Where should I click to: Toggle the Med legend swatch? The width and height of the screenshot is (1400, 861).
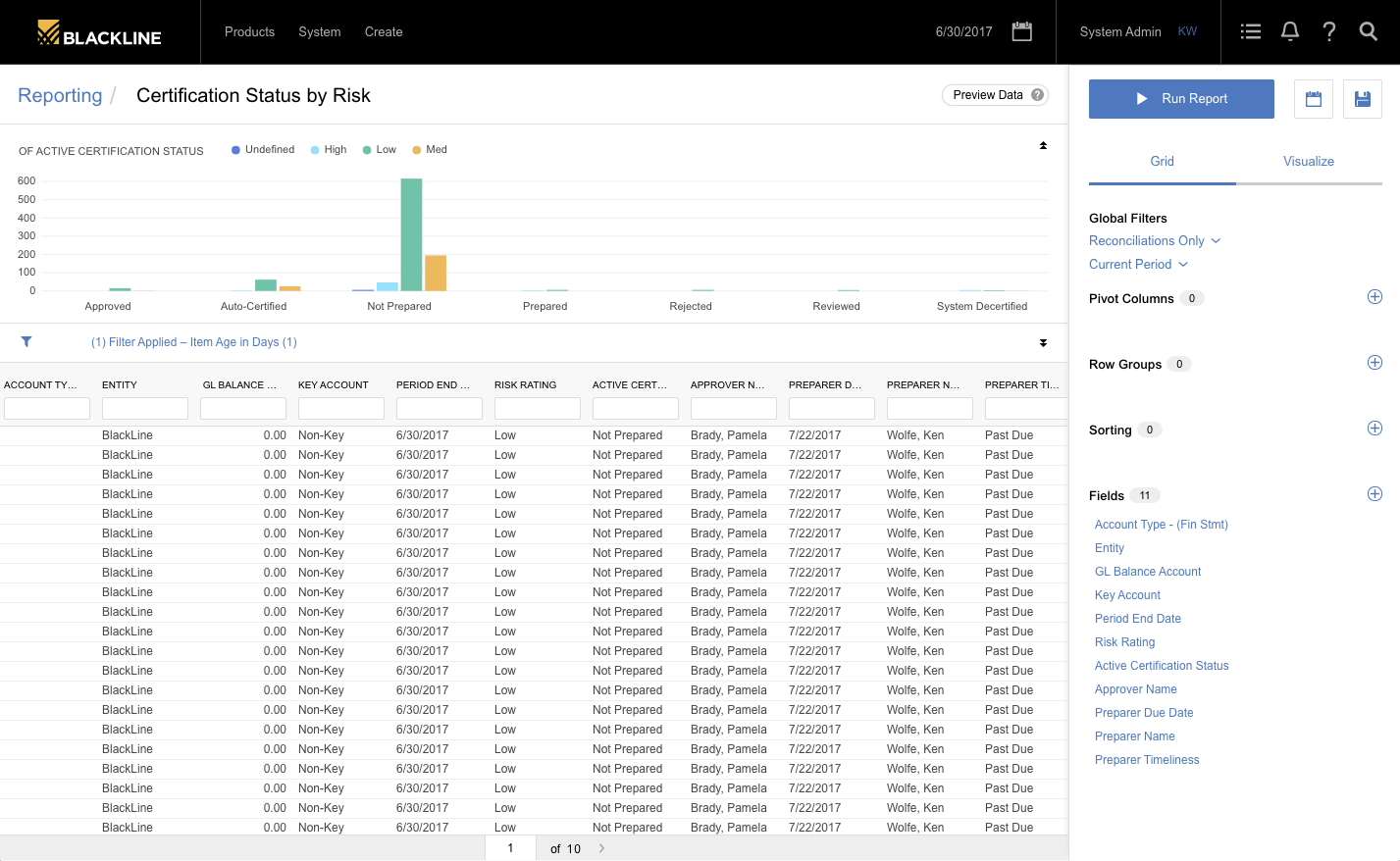coord(417,150)
